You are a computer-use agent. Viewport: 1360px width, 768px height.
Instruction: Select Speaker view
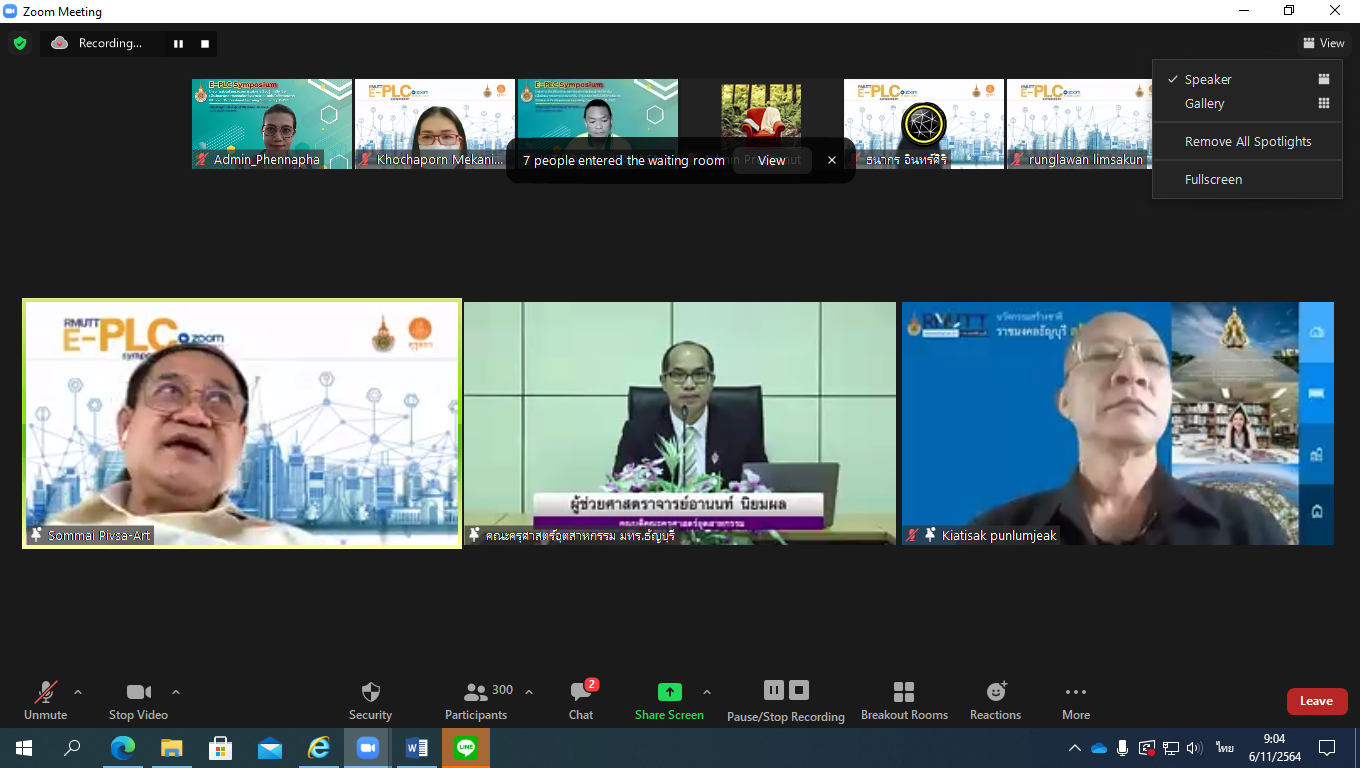pos(1247,79)
